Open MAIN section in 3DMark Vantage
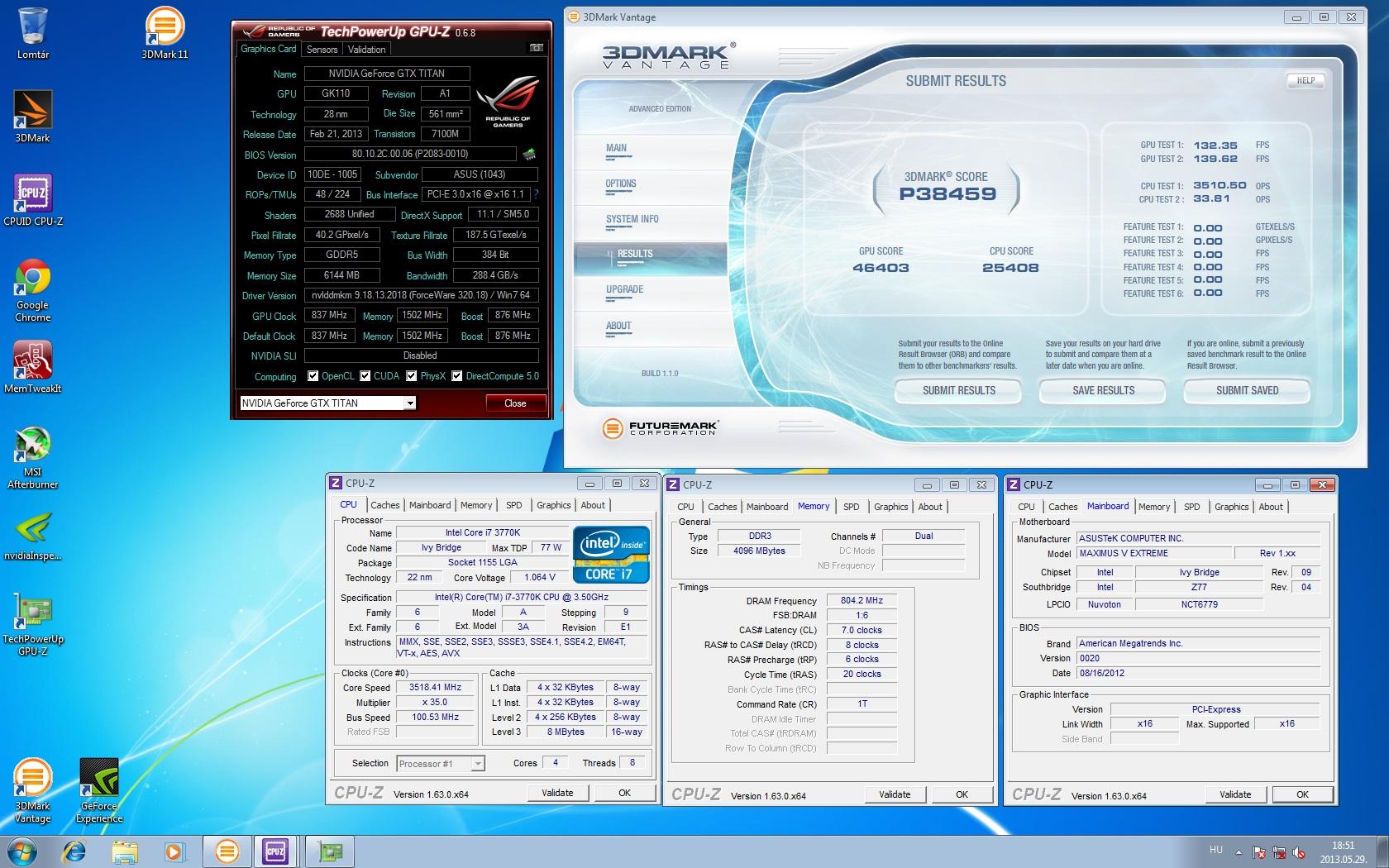The width and height of the screenshot is (1389, 868). (616, 148)
